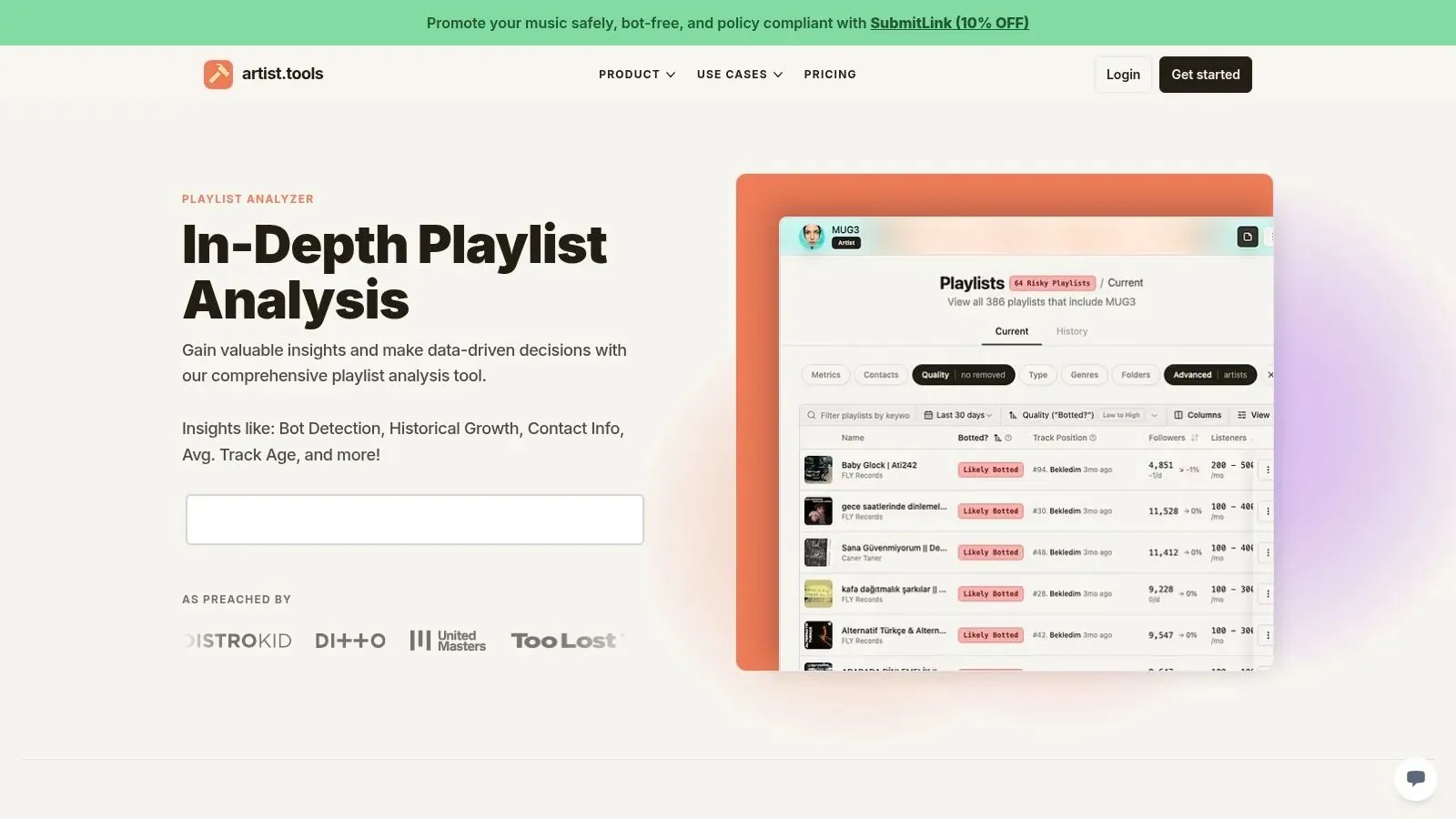This screenshot has height=819, width=1456.
Task: Click the three-dot menu for kafa dağıtmalık row
Action: click(1268, 593)
